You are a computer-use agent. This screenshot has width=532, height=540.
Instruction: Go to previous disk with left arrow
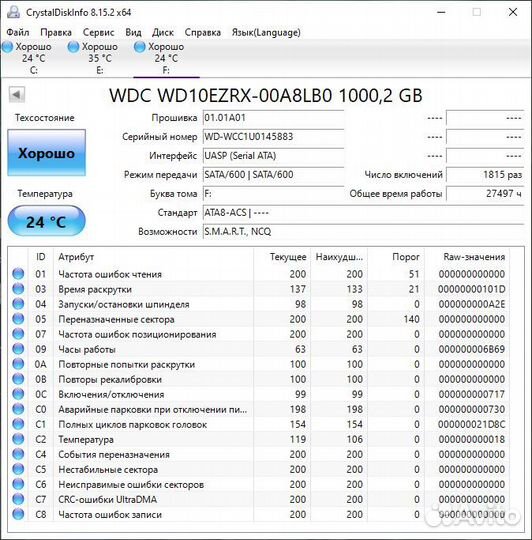[17, 94]
